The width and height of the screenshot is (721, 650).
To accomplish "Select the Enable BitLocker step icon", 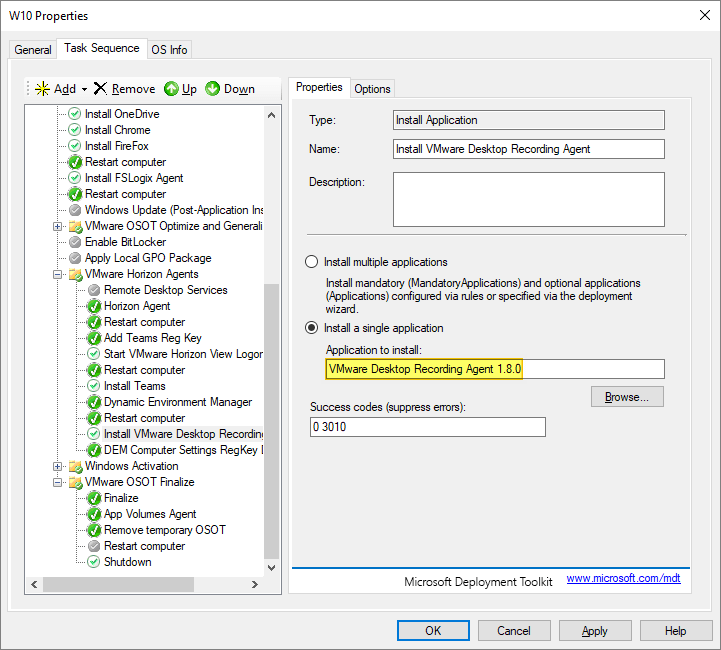I will point(74,242).
